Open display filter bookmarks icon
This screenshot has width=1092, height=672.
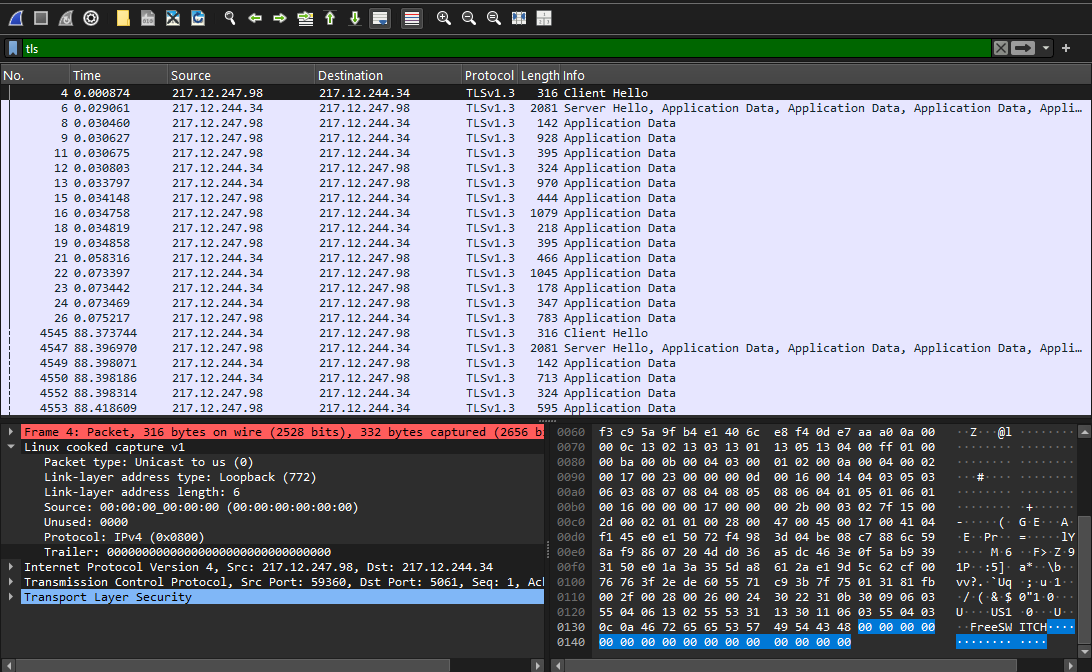13,48
